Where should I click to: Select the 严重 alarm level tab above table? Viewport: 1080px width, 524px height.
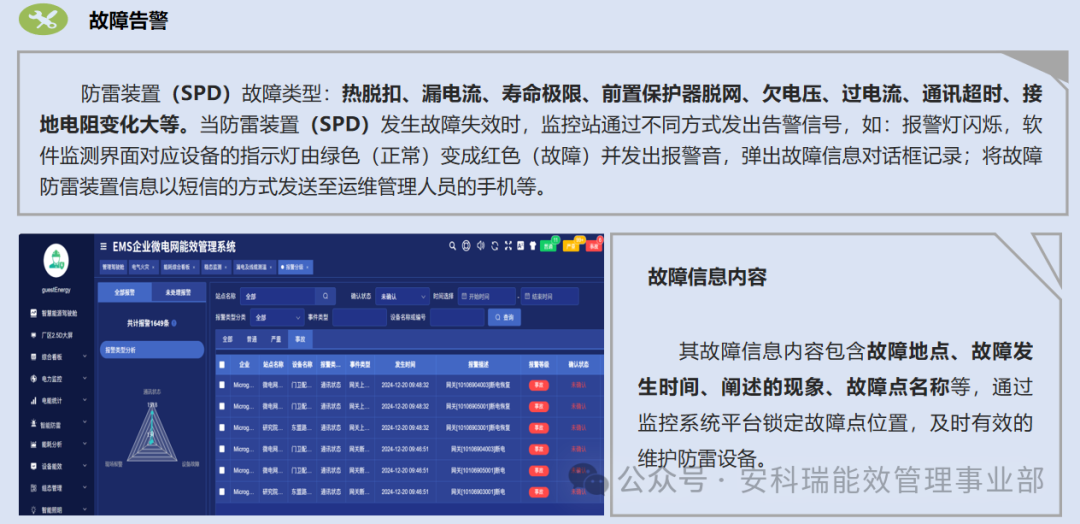[x=276, y=339]
